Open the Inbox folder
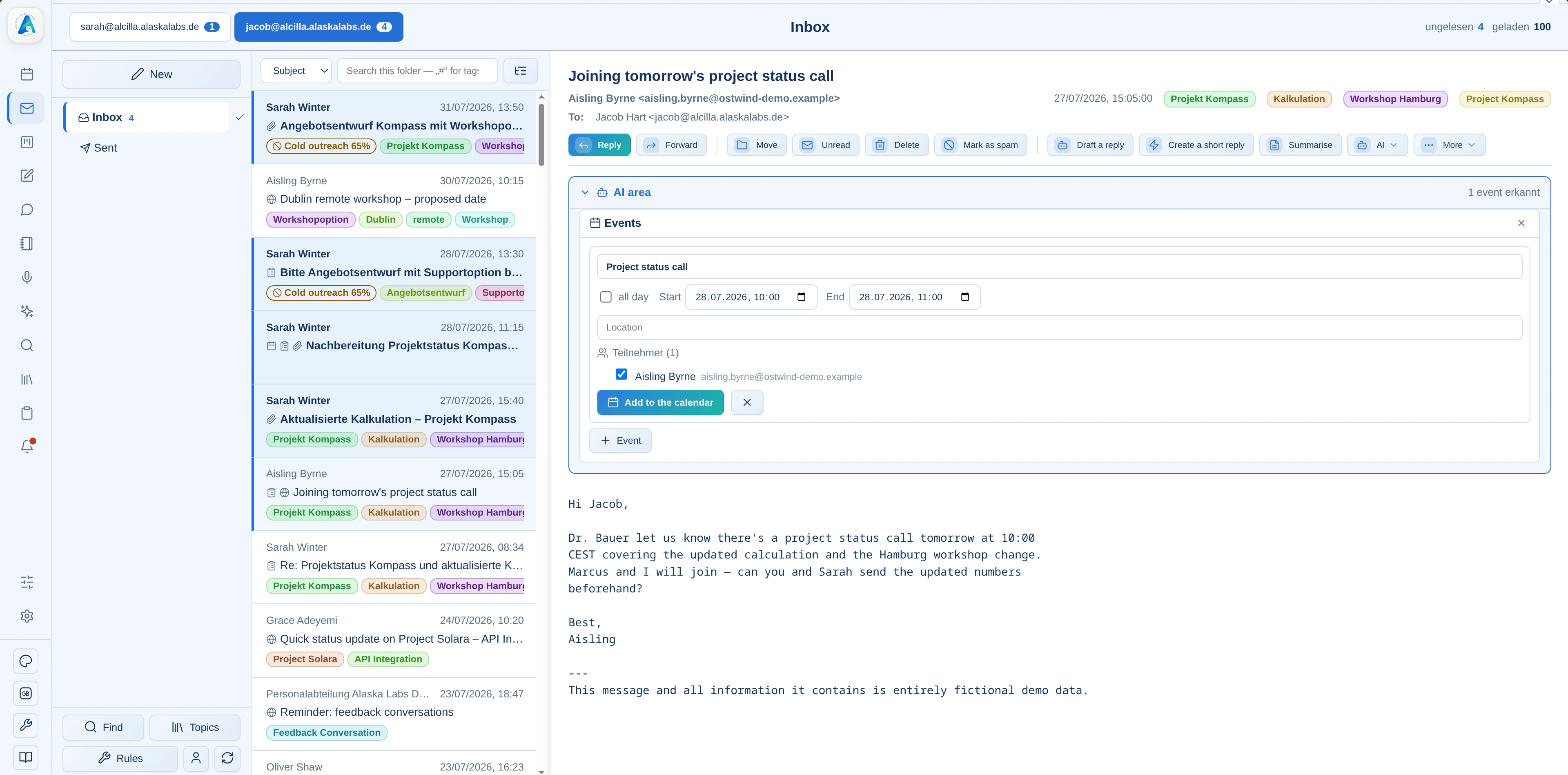 (x=146, y=117)
